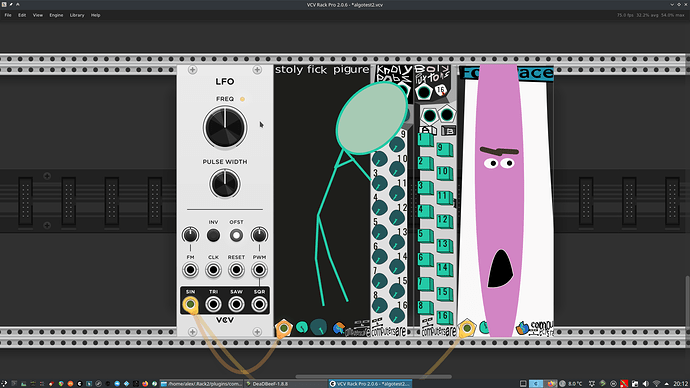Open the application launcher in the taskbar
The height and width of the screenshot is (388, 690).
tap(4, 384)
